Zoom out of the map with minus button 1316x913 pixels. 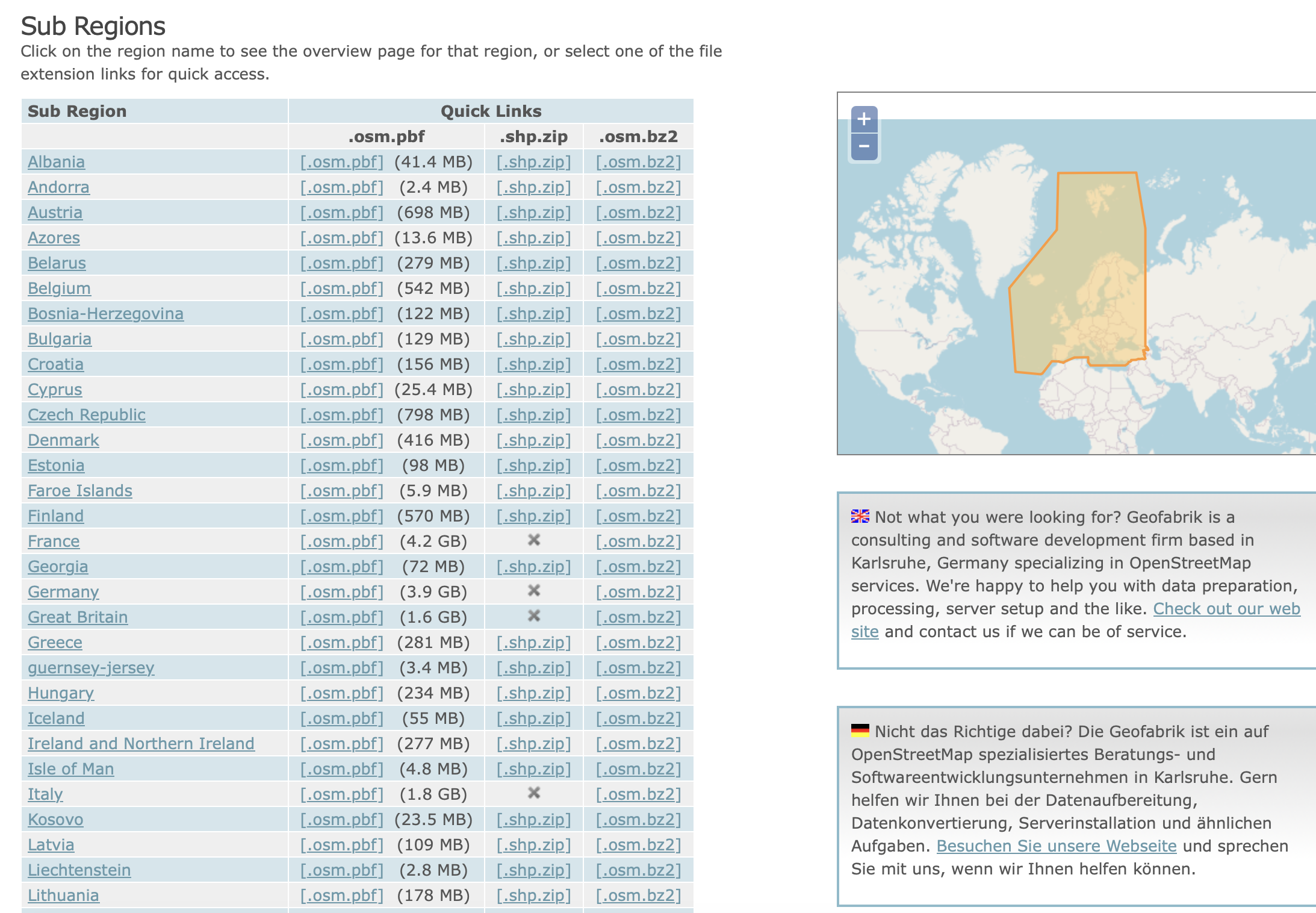point(864,146)
